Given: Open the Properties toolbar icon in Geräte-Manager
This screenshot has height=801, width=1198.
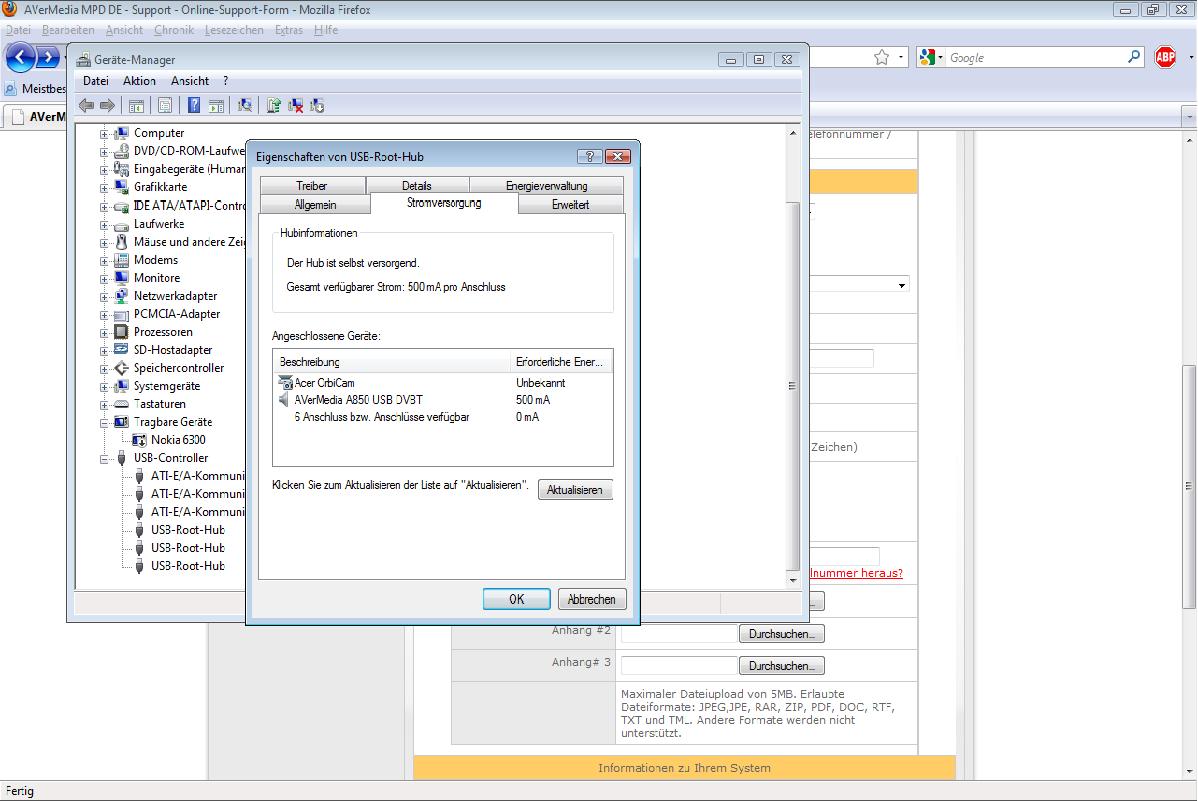Looking at the screenshot, I should pos(165,105).
